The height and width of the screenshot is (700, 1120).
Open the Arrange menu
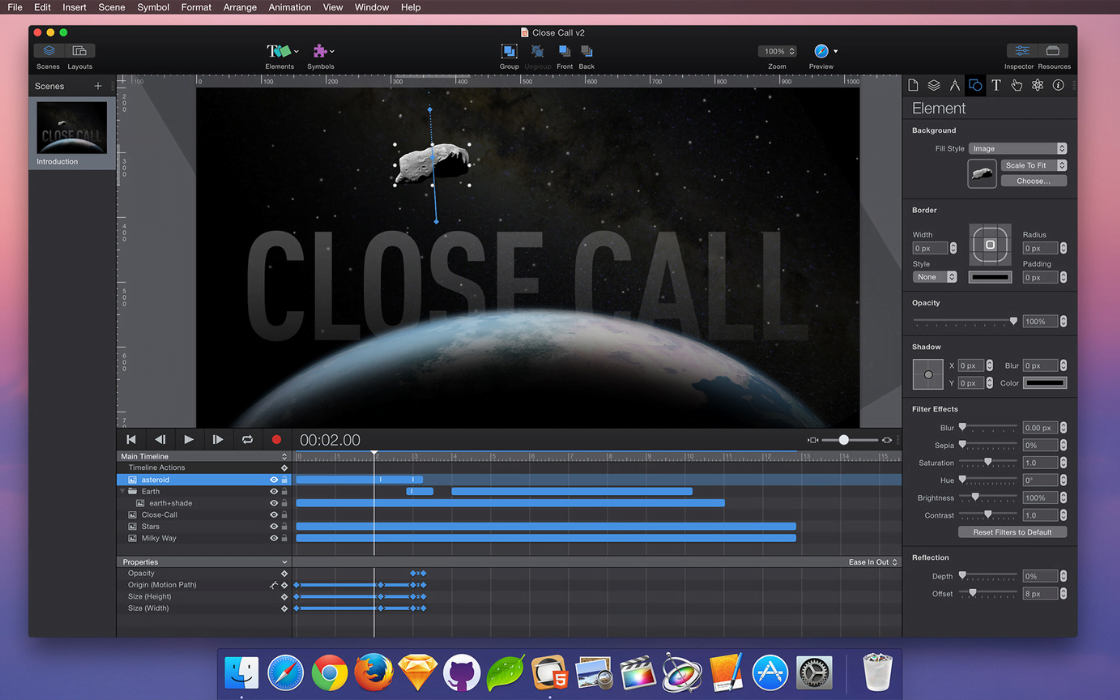(x=240, y=7)
